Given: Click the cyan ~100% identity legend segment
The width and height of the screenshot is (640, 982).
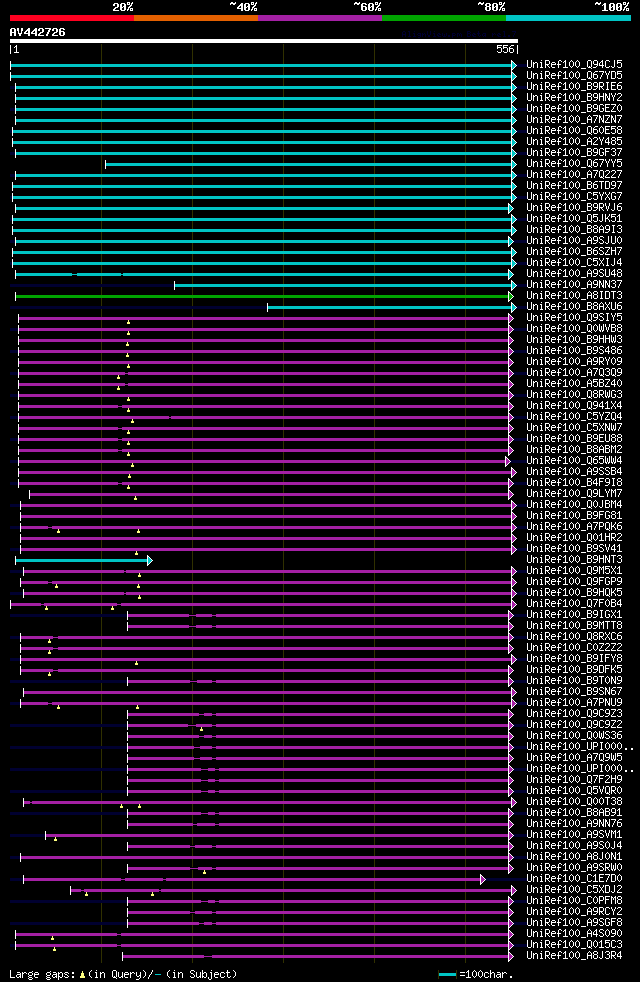Looking at the screenshot, I should pyautogui.click(x=568, y=18).
